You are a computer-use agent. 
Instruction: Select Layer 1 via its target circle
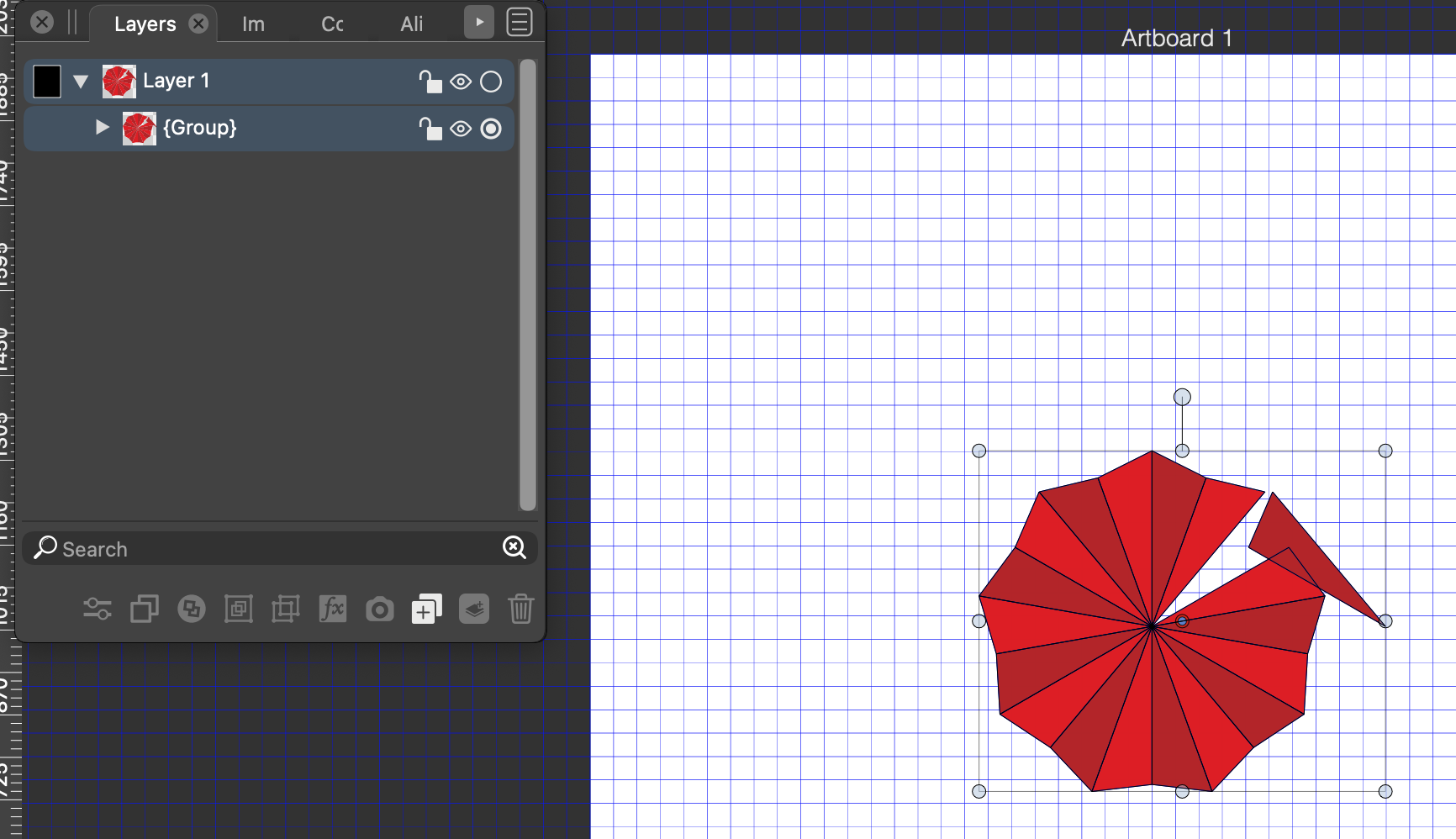[x=491, y=82]
